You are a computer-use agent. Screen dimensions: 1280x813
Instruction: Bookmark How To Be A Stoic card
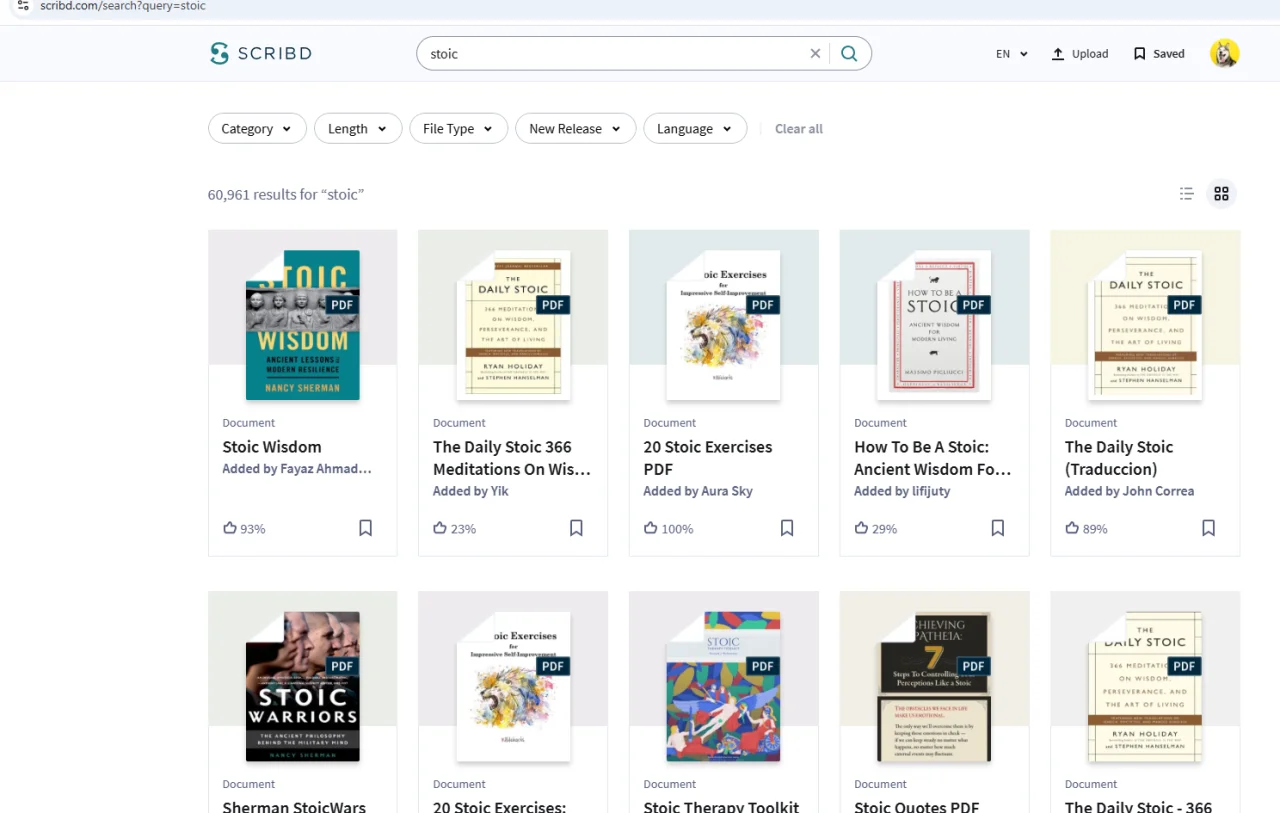click(998, 528)
